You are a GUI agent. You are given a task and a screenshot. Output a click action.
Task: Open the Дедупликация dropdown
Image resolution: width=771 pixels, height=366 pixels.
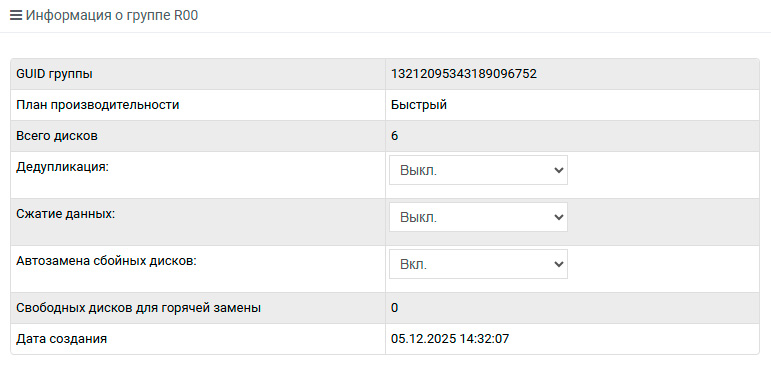(x=478, y=170)
